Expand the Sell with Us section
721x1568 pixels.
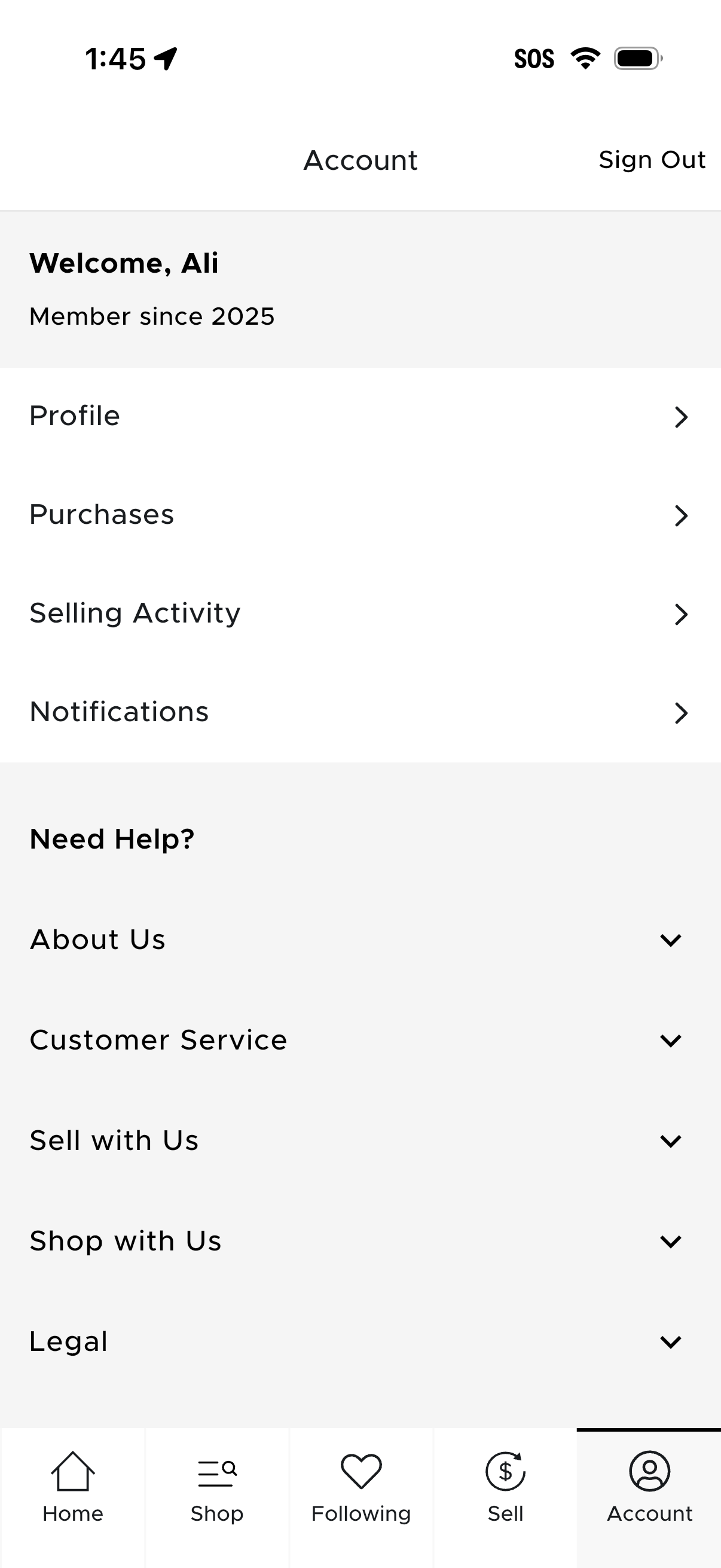[670, 1140]
